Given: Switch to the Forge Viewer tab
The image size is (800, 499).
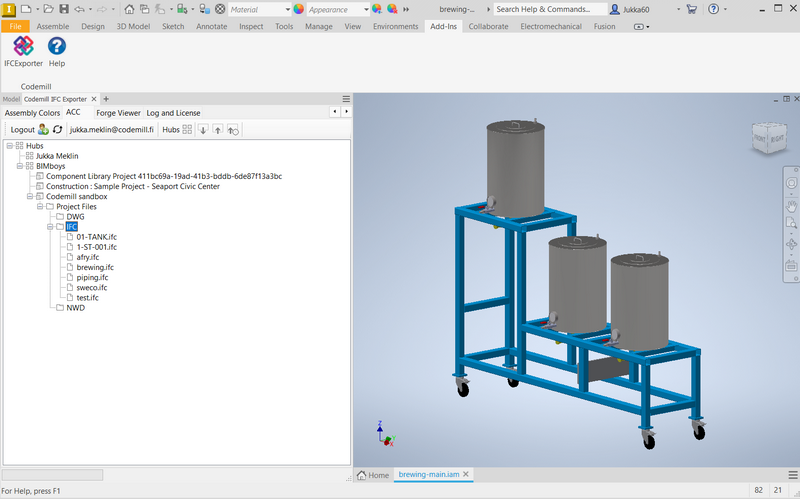Looking at the screenshot, I should pos(118,113).
